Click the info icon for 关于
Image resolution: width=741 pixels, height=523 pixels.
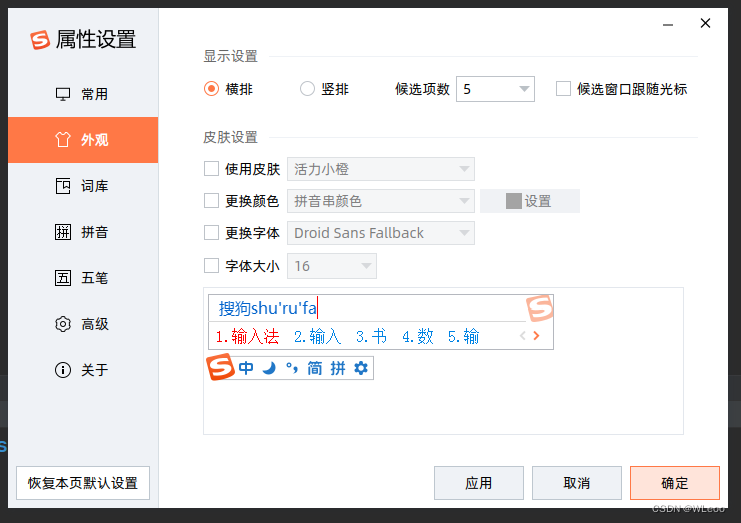(x=63, y=369)
